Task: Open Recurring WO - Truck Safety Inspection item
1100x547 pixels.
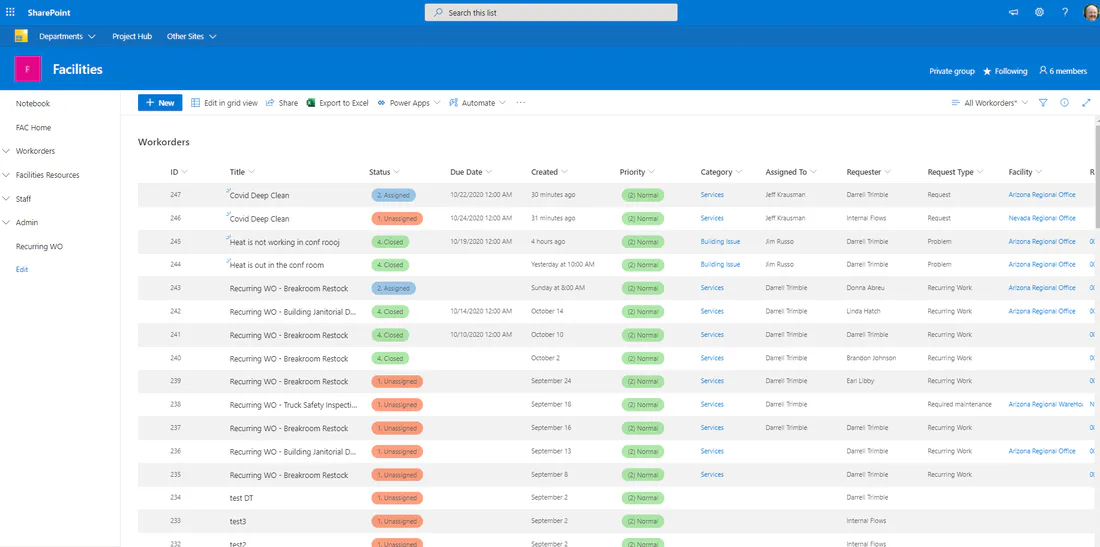Action: coord(294,405)
